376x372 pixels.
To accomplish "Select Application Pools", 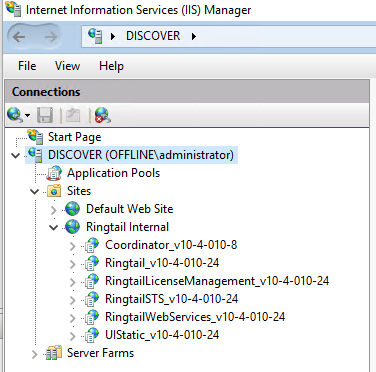I will tap(113, 173).
